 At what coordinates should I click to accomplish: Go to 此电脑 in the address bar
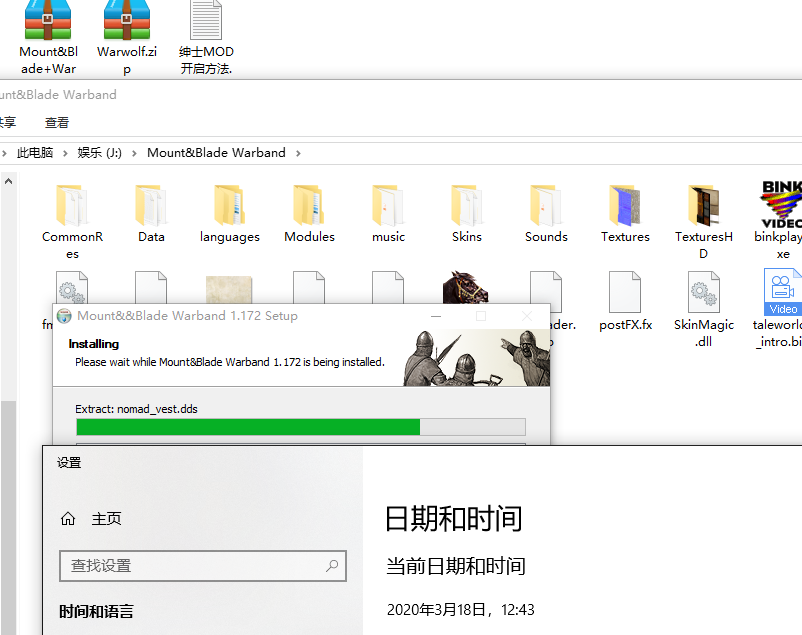click(x=35, y=152)
